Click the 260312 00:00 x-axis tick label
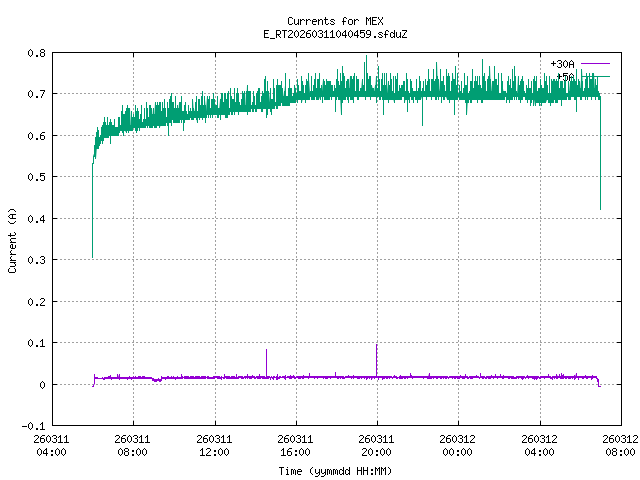640x480 pixels. pos(457,444)
